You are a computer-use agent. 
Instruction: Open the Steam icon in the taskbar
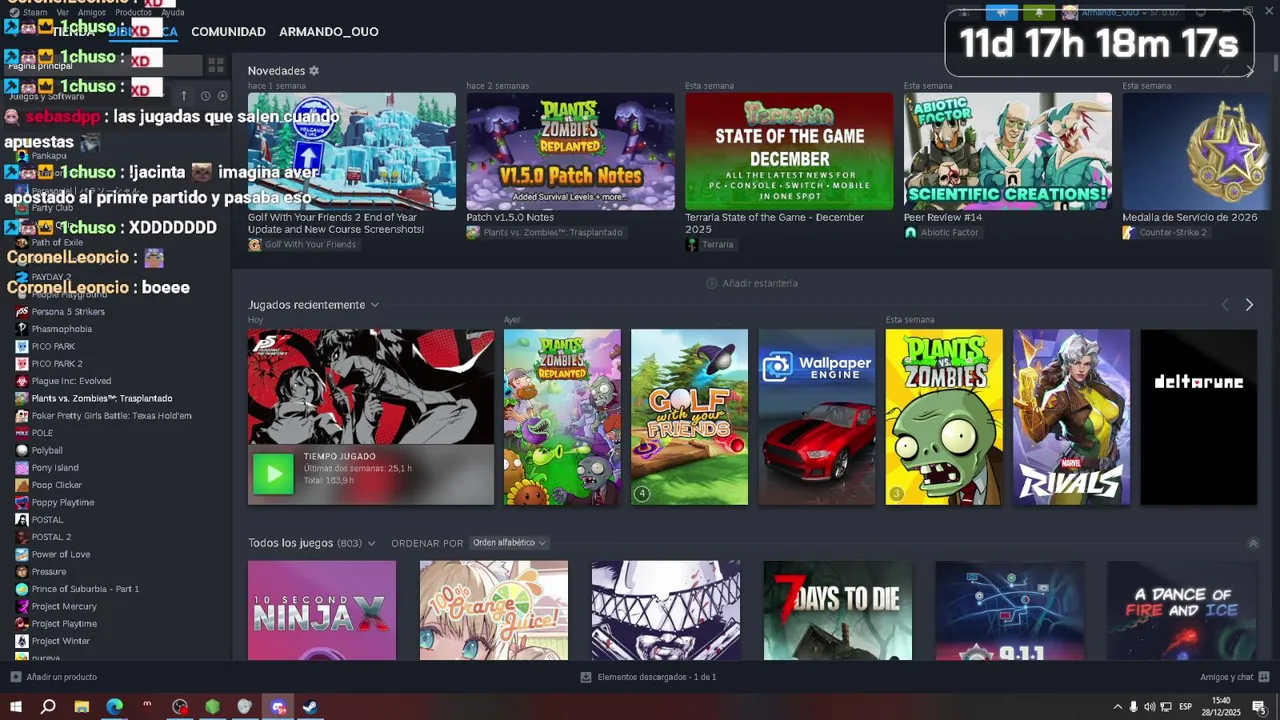tap(311, 707)
